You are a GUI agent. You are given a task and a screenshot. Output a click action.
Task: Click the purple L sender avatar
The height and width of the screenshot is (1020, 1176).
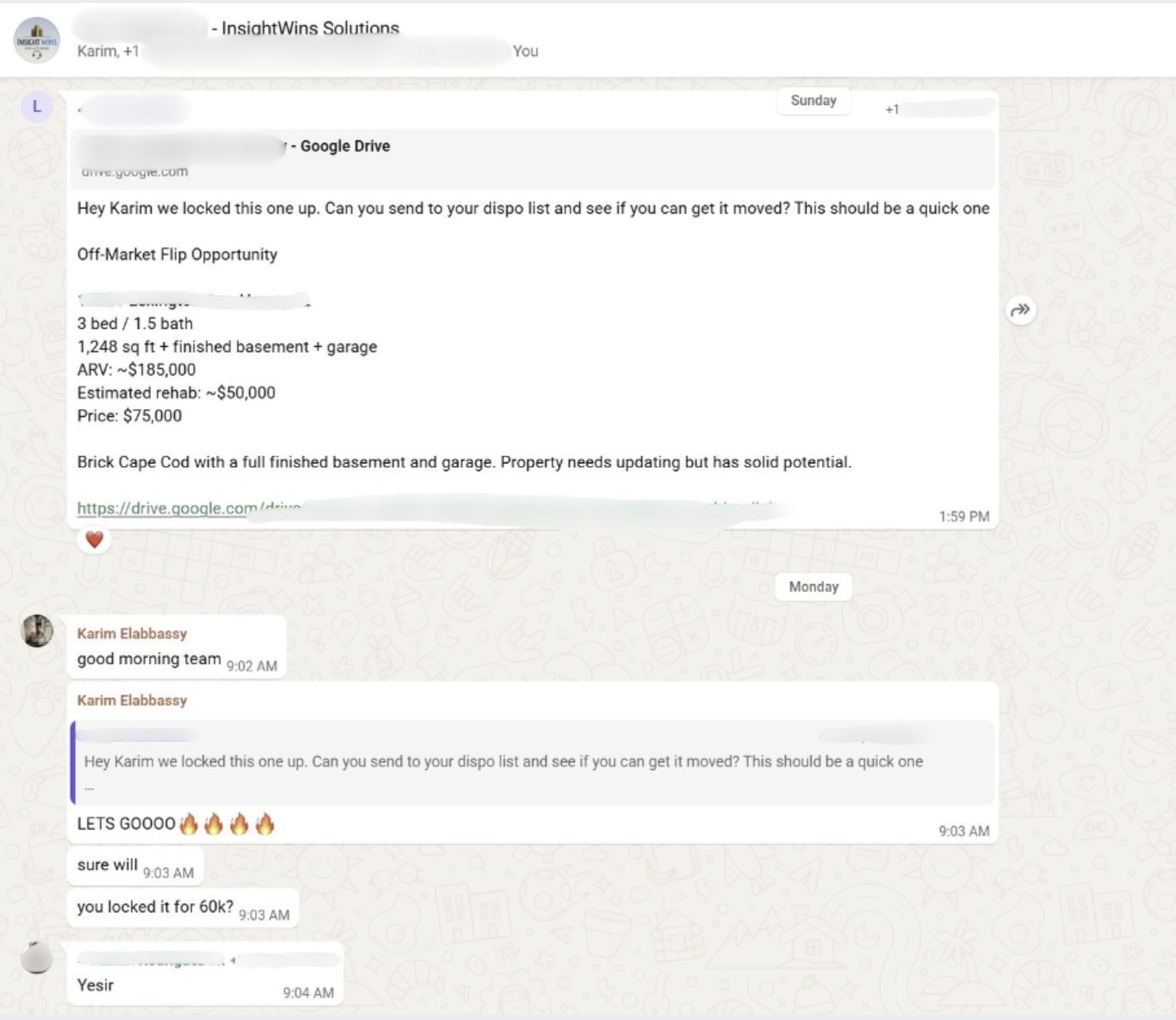click(x=36, y=106)
